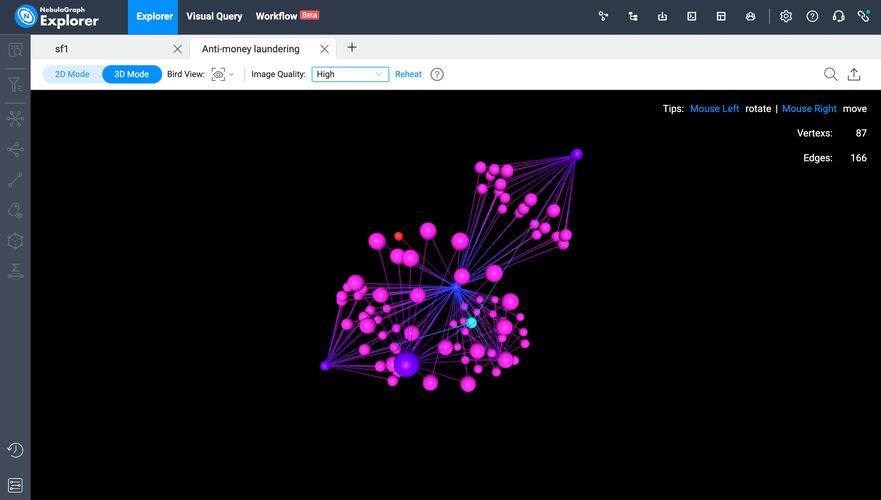The height and width of the screenshot is (500, 881).
Task: Open the hierarchy tree icon in header
Action: pos(633,16)
